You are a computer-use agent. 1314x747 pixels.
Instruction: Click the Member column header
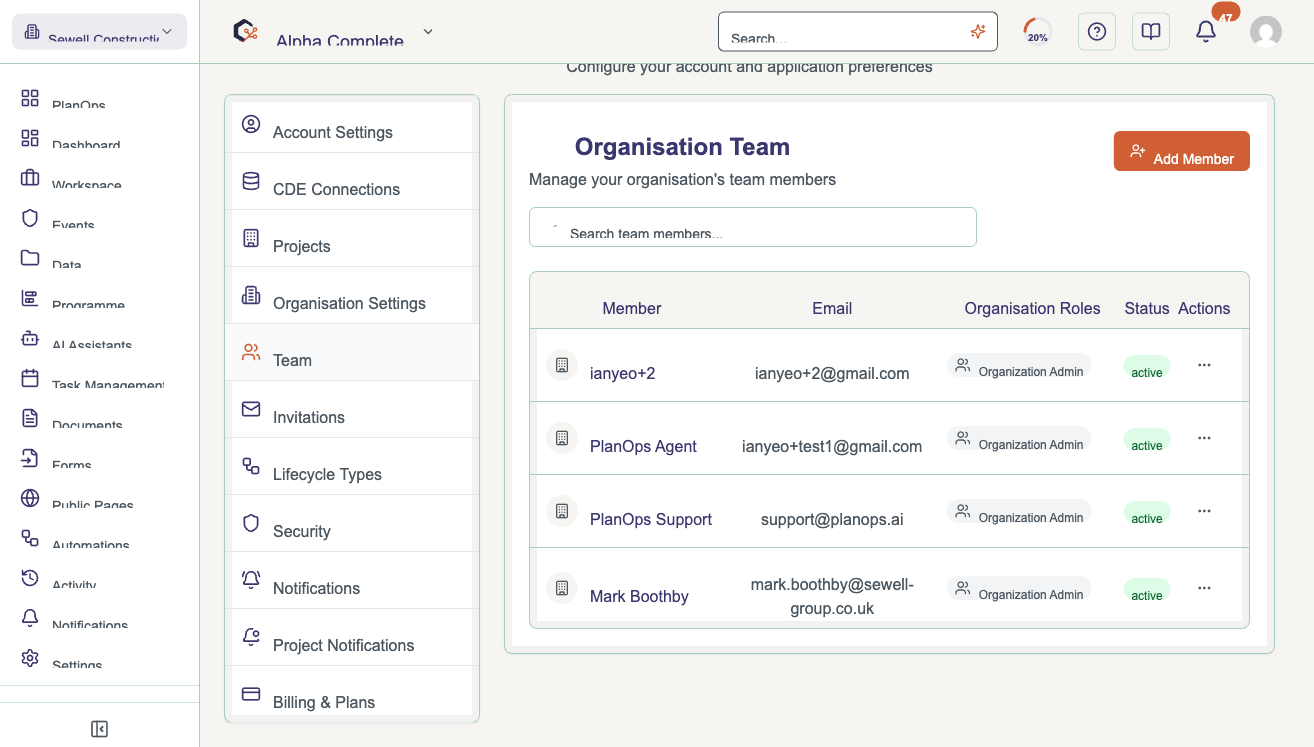(632, 308)
